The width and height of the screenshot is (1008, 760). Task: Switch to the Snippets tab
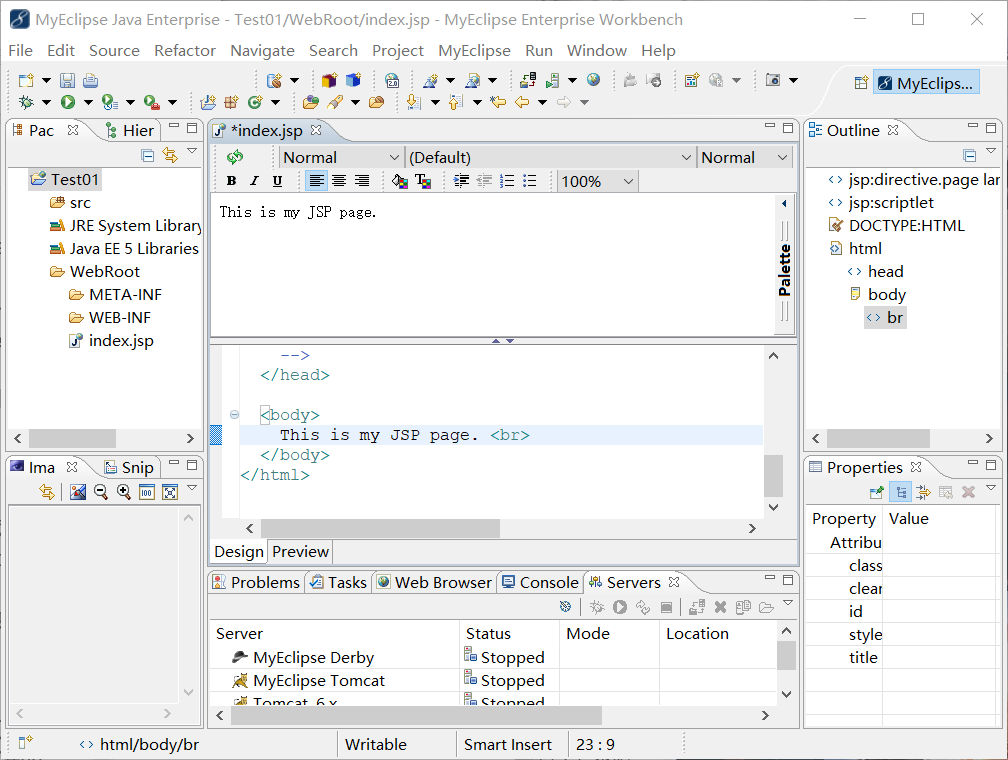(x=129, y=467)
